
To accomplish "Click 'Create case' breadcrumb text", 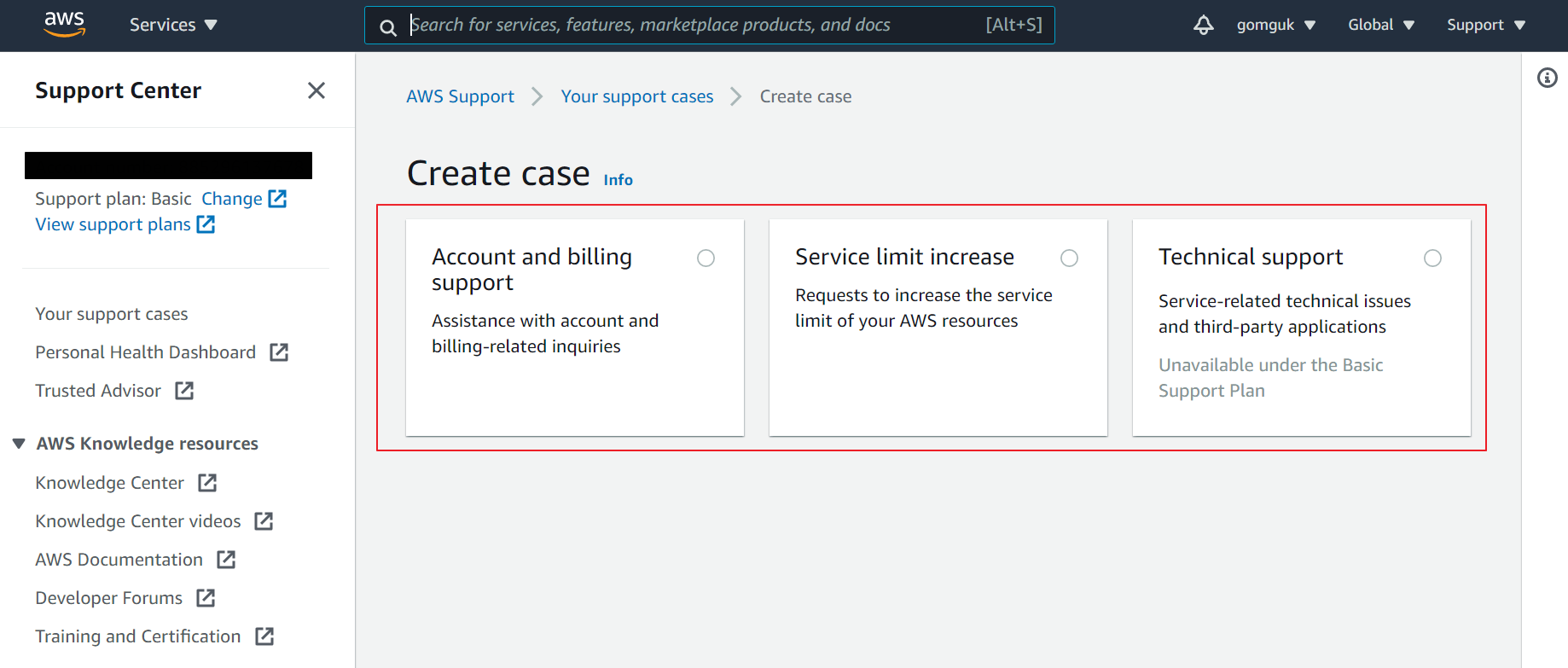I will [x=805, y=96].
